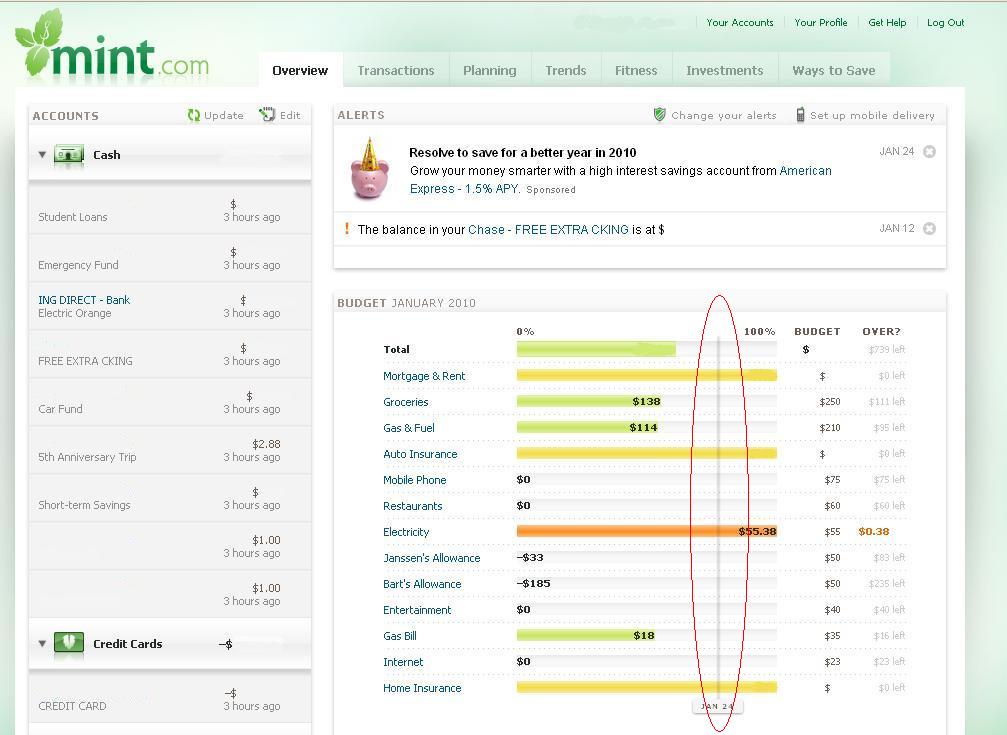Select the Student Loans account row
The height and width of the screenshot is (735, 1007).
click(x=170, y=211)
